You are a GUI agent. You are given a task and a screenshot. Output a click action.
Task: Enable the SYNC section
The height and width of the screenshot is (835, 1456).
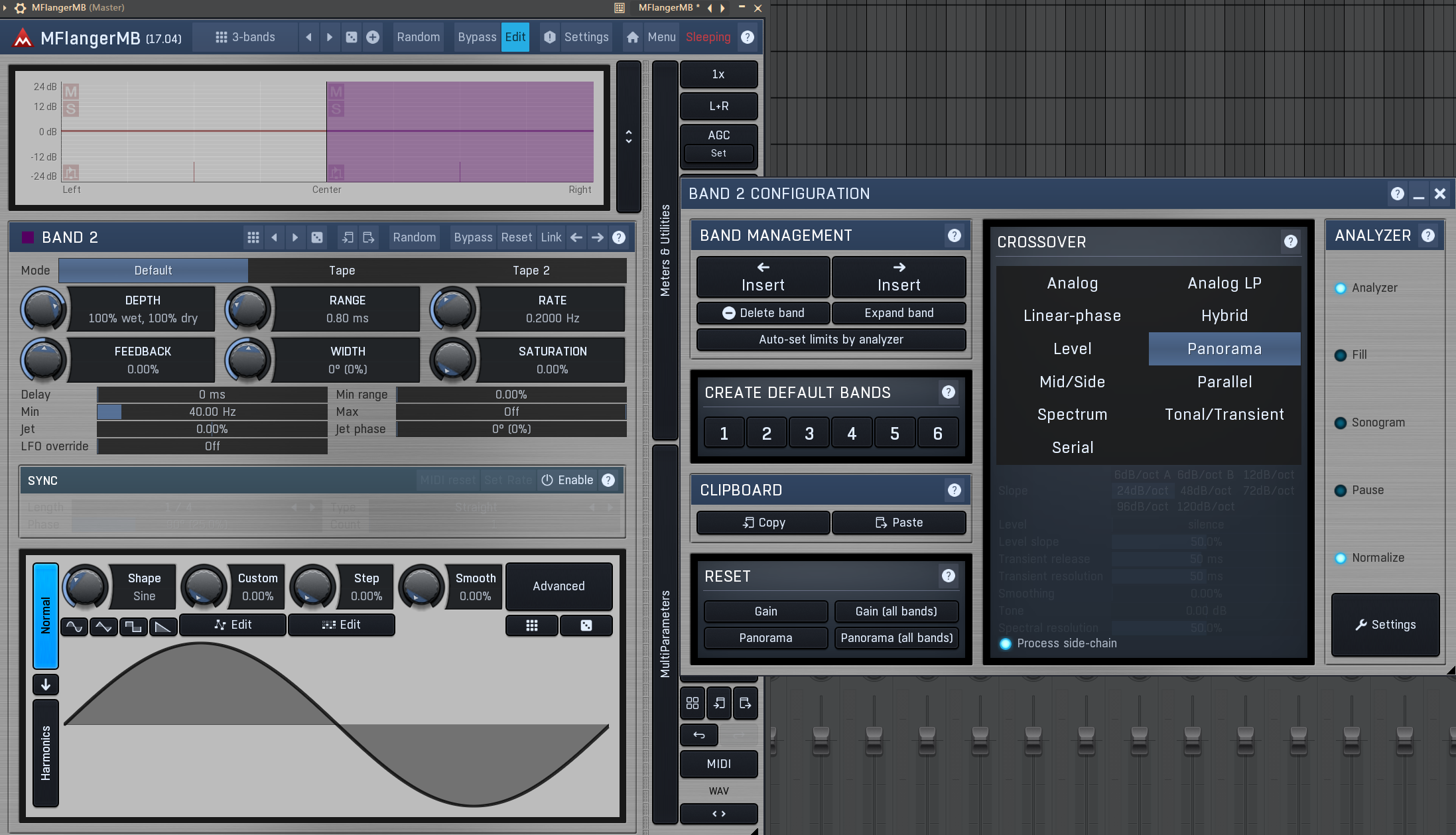click(568, 480)
